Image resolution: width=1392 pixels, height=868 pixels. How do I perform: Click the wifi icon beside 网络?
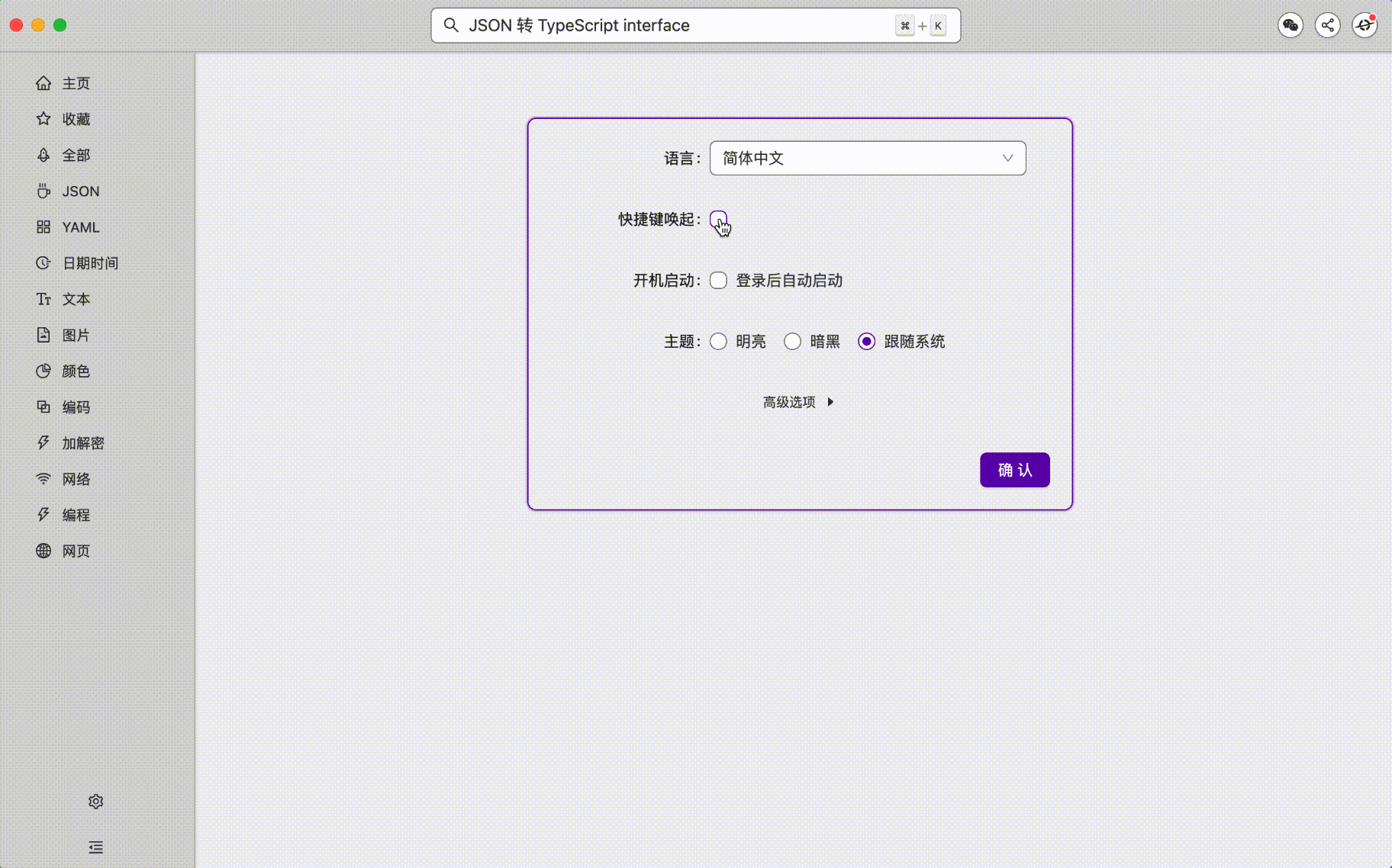pyautogui.click(x=43, y=478)
